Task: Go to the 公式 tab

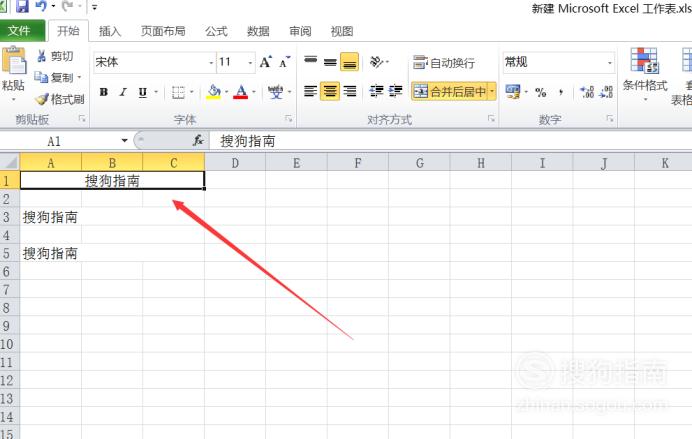Action: [216, 31]
